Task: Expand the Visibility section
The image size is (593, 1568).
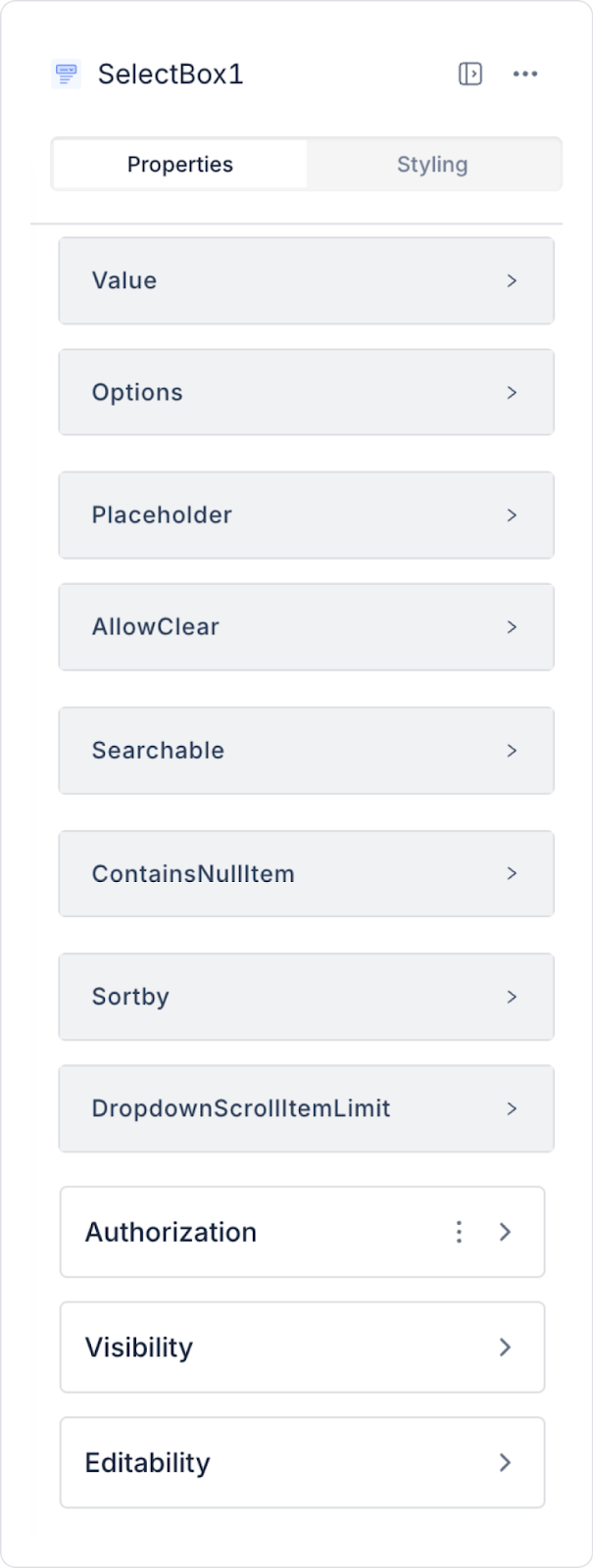Action: pyautogui.click(x=302, y=1347)
